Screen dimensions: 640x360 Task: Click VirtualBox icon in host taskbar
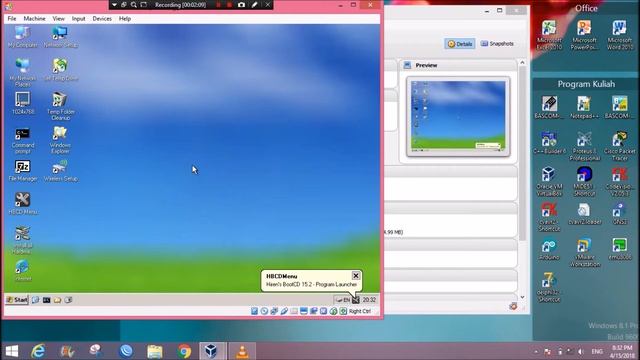click(x=211, y=351)
